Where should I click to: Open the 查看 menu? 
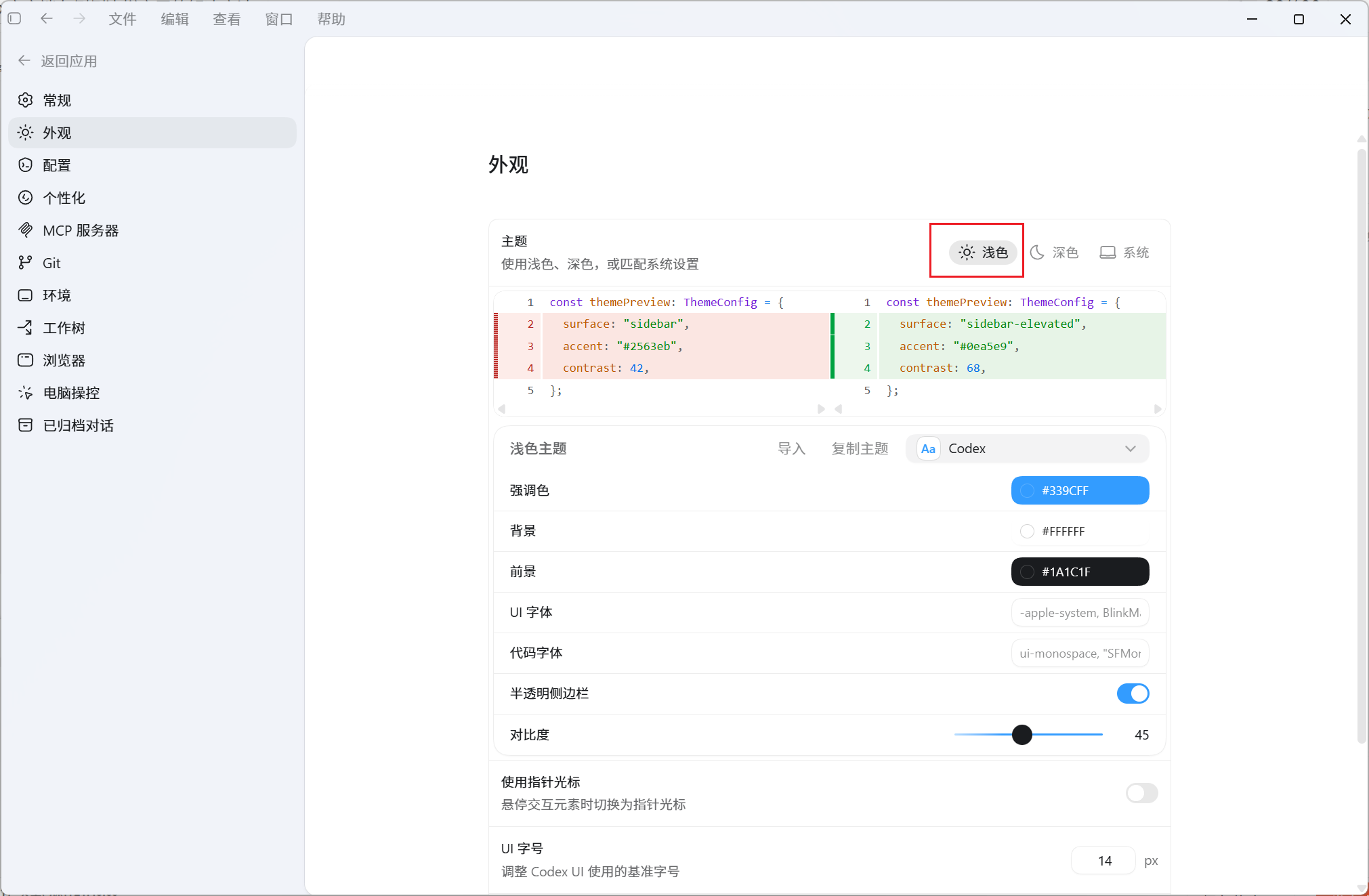(227, 19)
